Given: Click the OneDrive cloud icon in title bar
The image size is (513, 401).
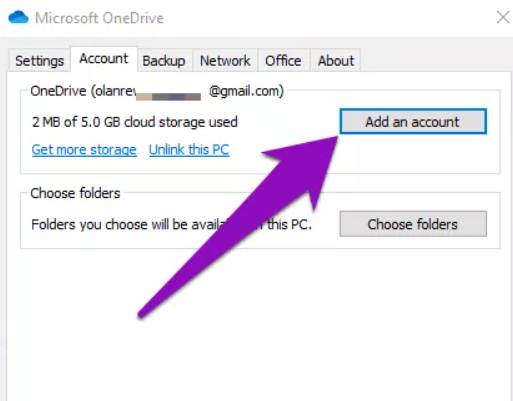Looking at the screenshot, I should pos(19,18).
